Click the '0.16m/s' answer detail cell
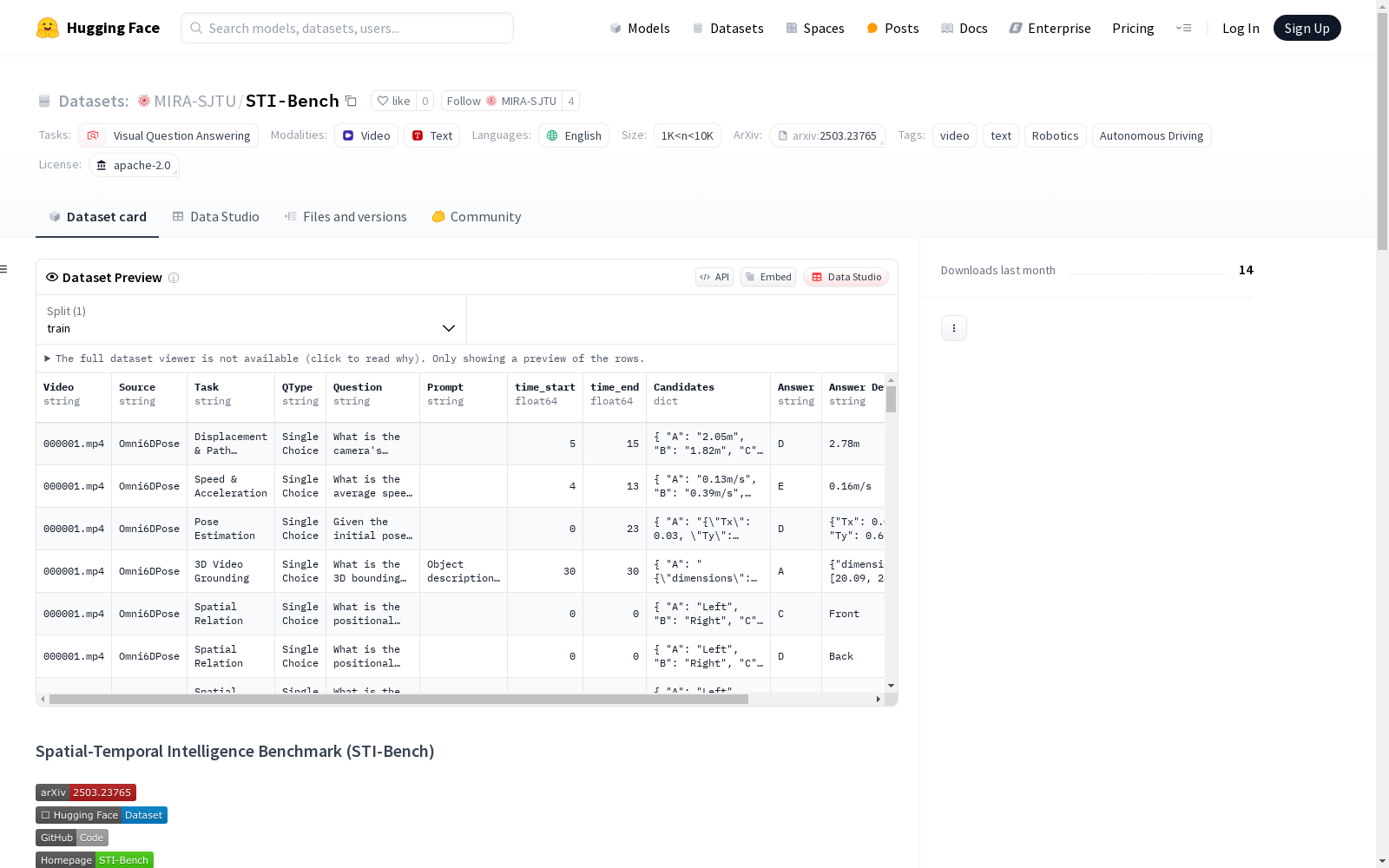Screen dimensions: 1389x868 (x=853, y=486)
